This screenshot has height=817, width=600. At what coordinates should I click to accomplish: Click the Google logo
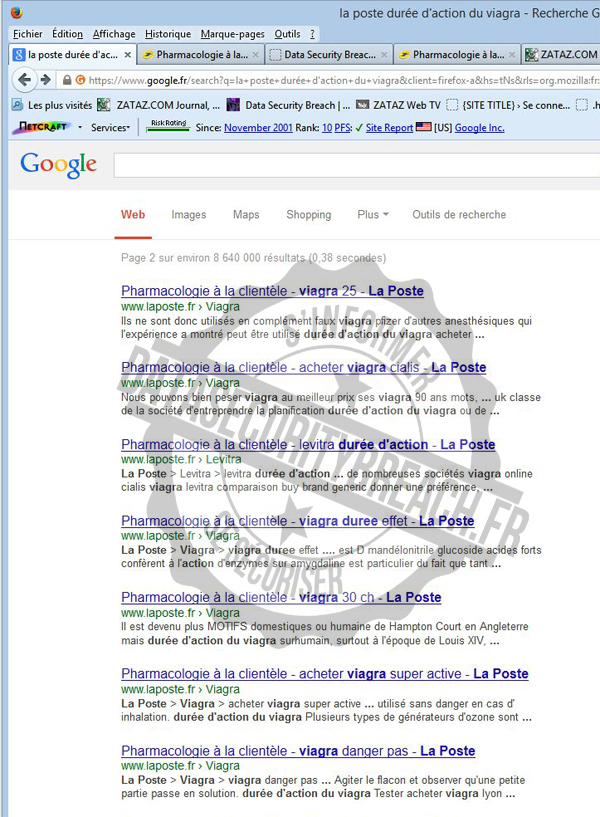click(x=58, y=165)
